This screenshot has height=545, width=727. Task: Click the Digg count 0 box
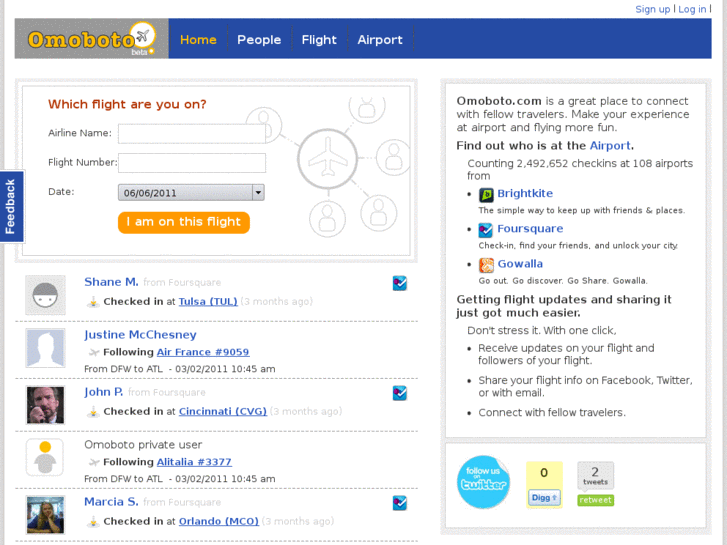pyautogui.click(x=544, y=473)
